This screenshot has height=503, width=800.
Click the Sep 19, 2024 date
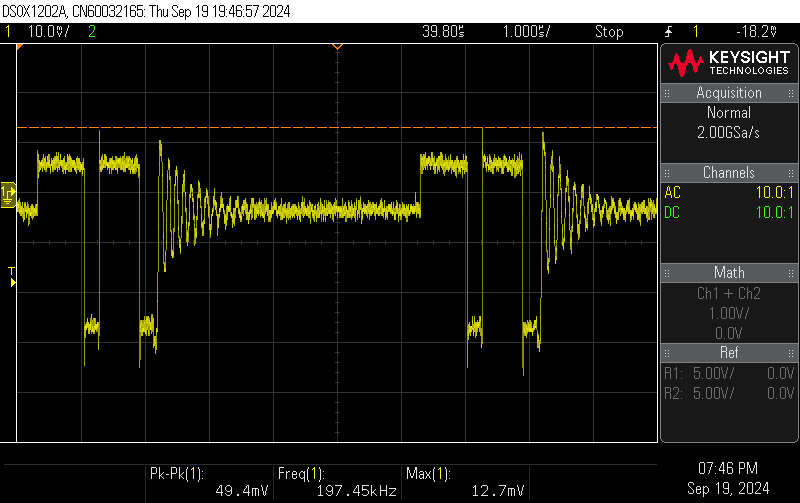point(728,488)
